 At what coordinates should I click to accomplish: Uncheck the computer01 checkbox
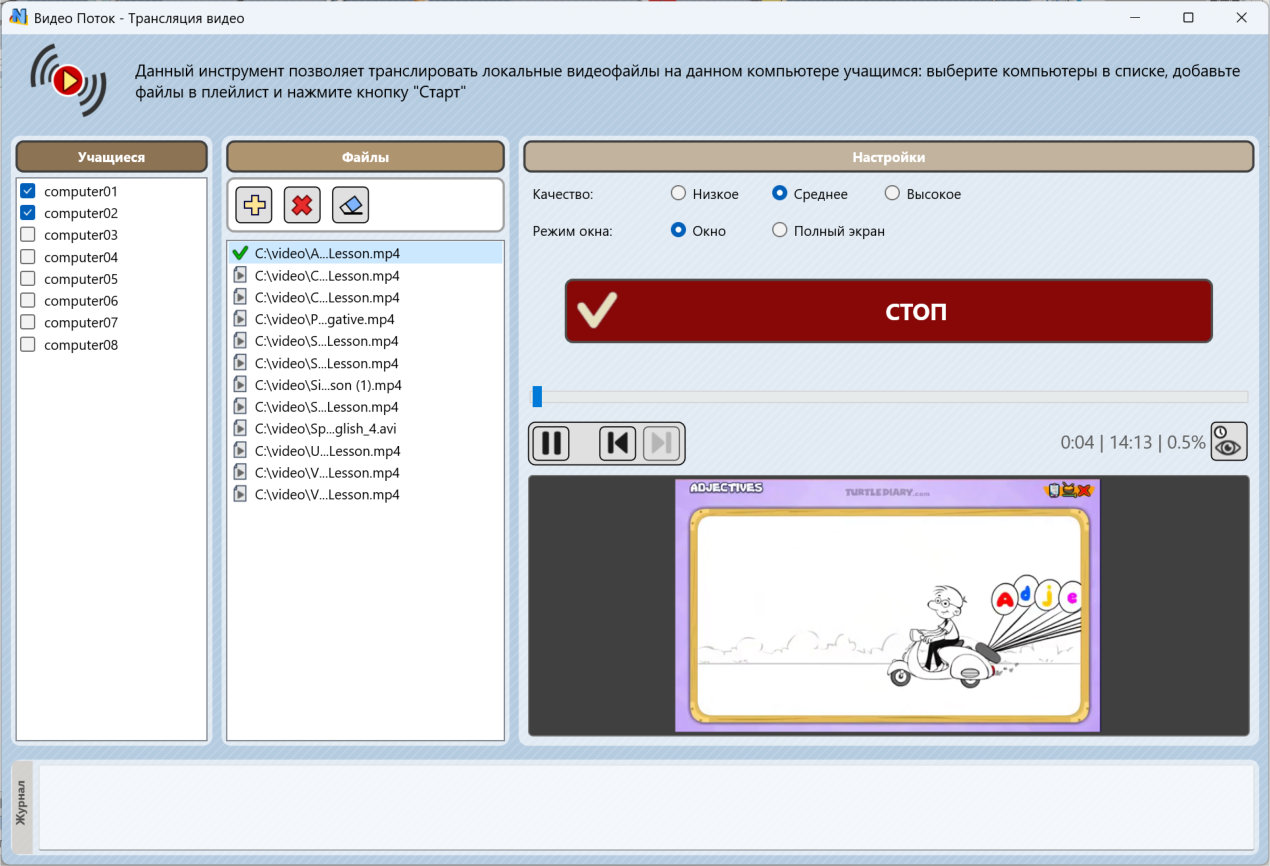[x=28, y=191]
